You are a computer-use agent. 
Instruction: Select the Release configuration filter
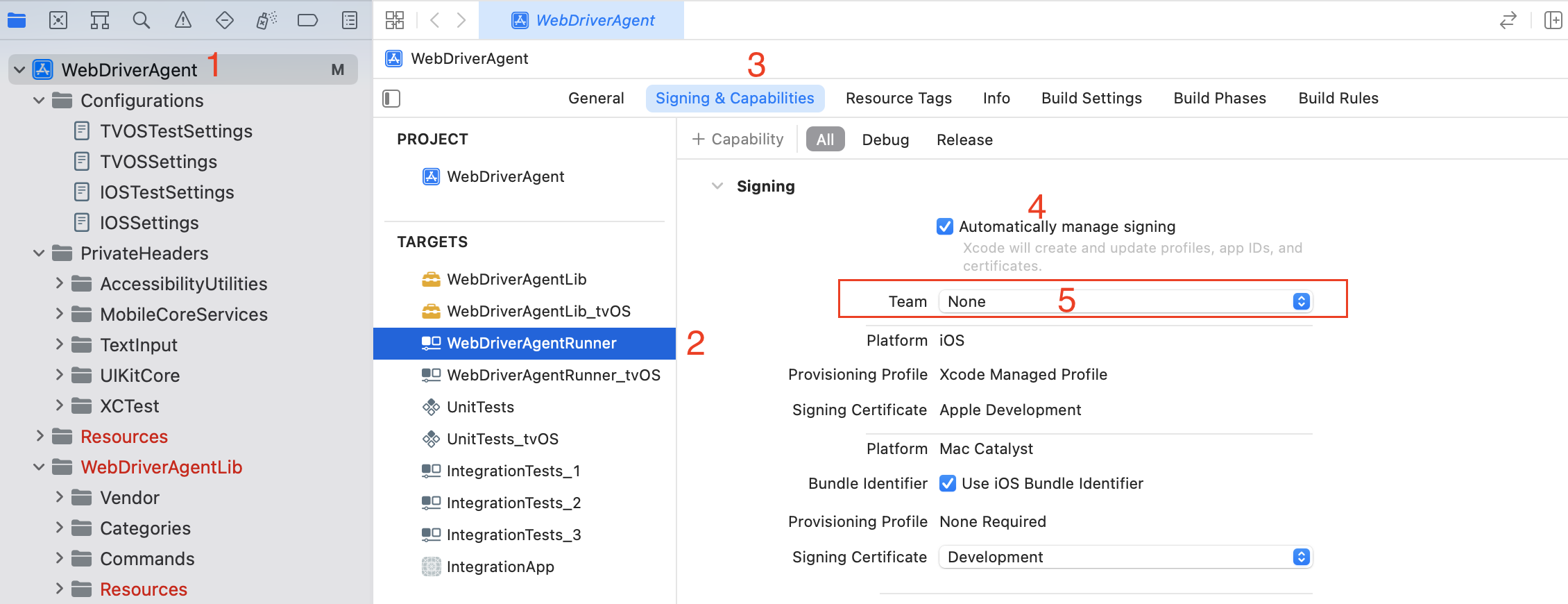pyautogui.click(x=964, y=140)
